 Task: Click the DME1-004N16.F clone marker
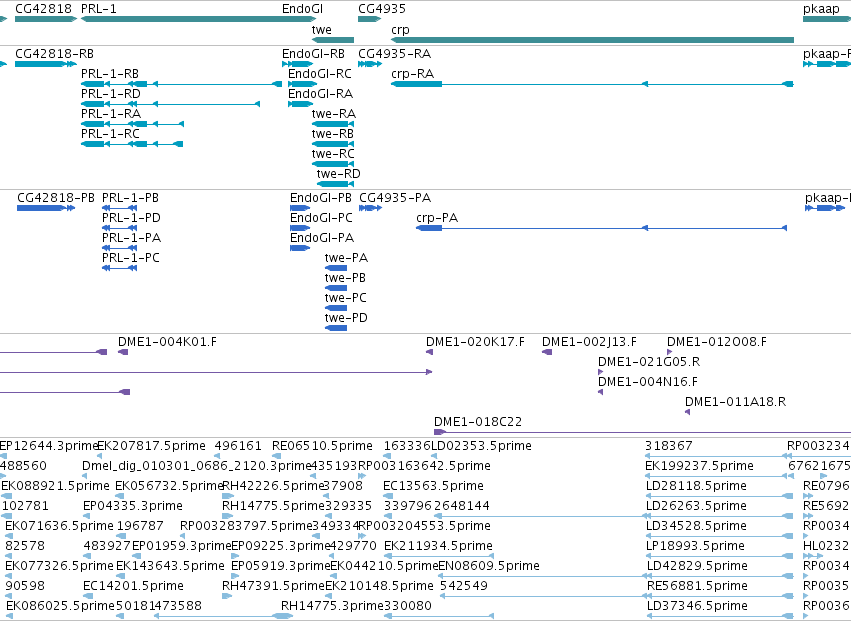[601, 392]
